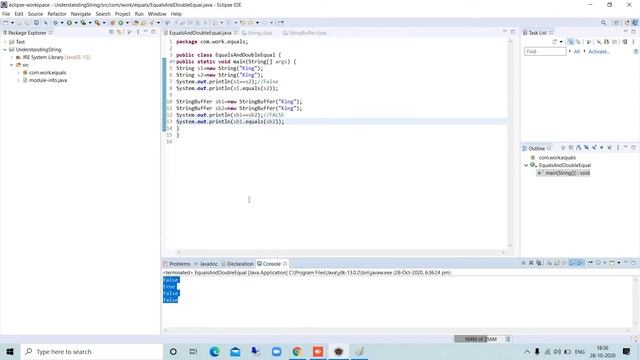Open the new task dropdown arrow in Task List
Viewport: 640px width, 360px height.
coord(561,42)
